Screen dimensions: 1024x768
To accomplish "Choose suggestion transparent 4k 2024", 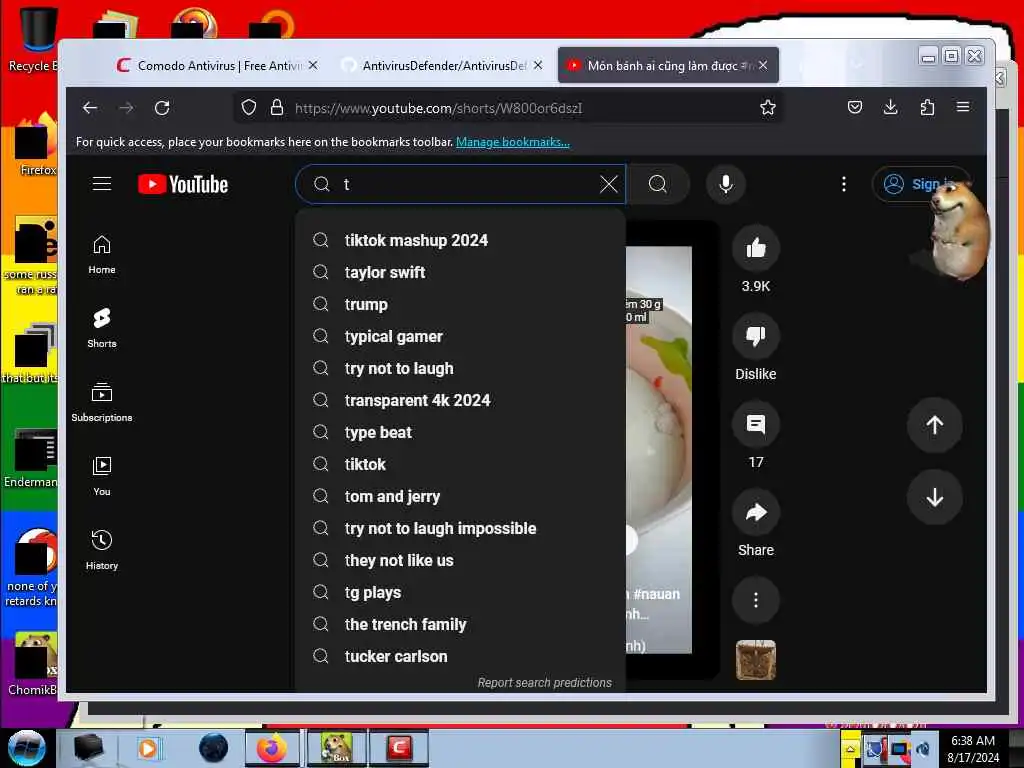I will coord(461,400).
